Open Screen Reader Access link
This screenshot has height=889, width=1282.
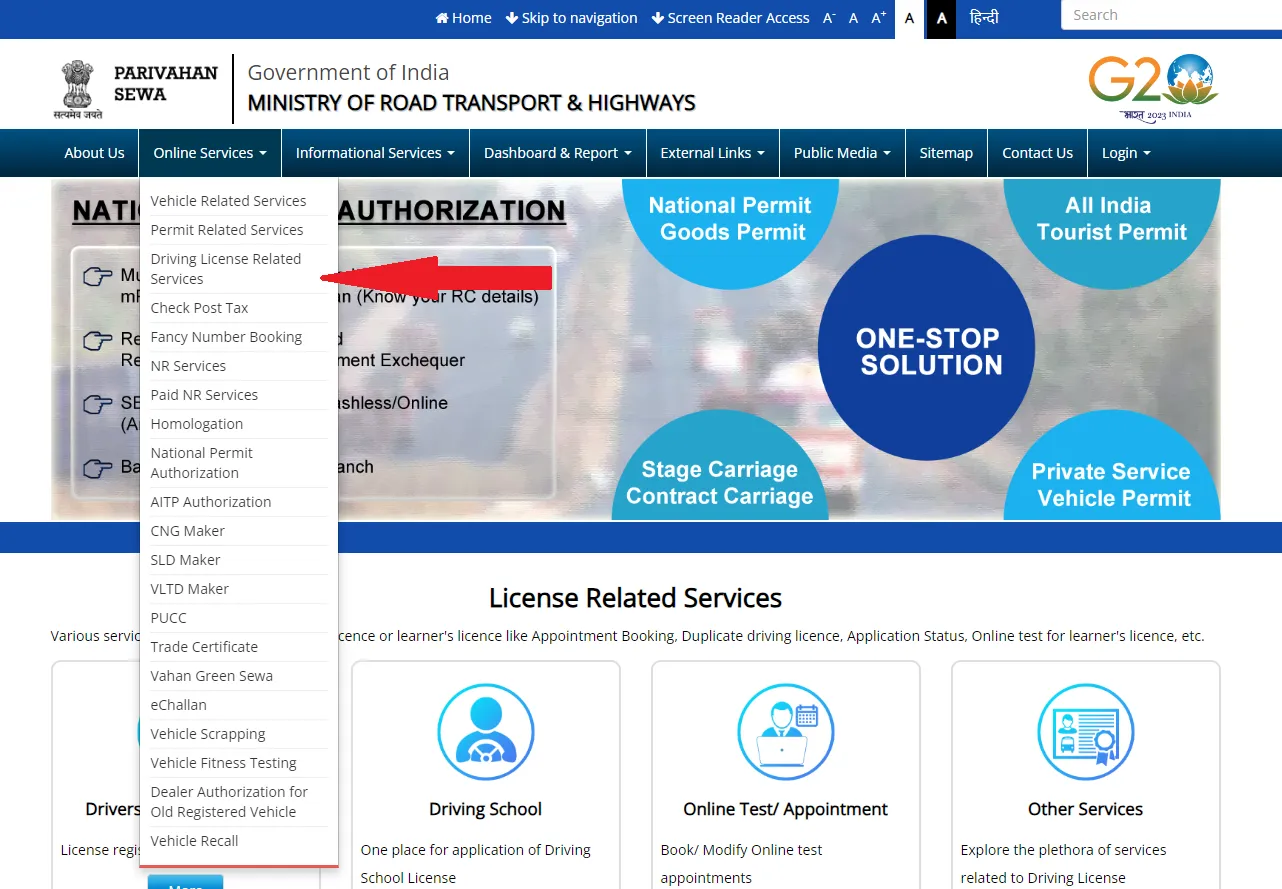(x=730, y=18)
